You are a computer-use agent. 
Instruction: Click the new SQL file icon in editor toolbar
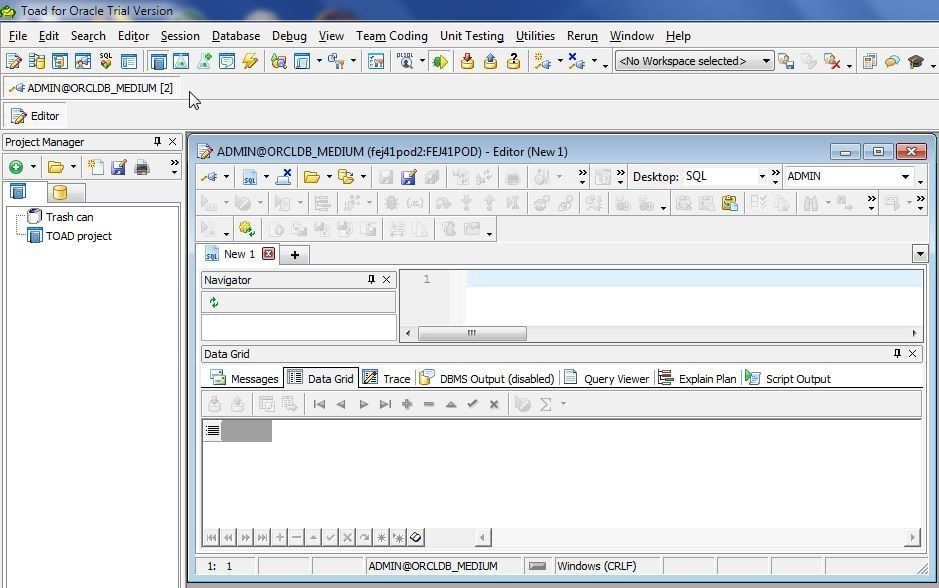(250, 177)
